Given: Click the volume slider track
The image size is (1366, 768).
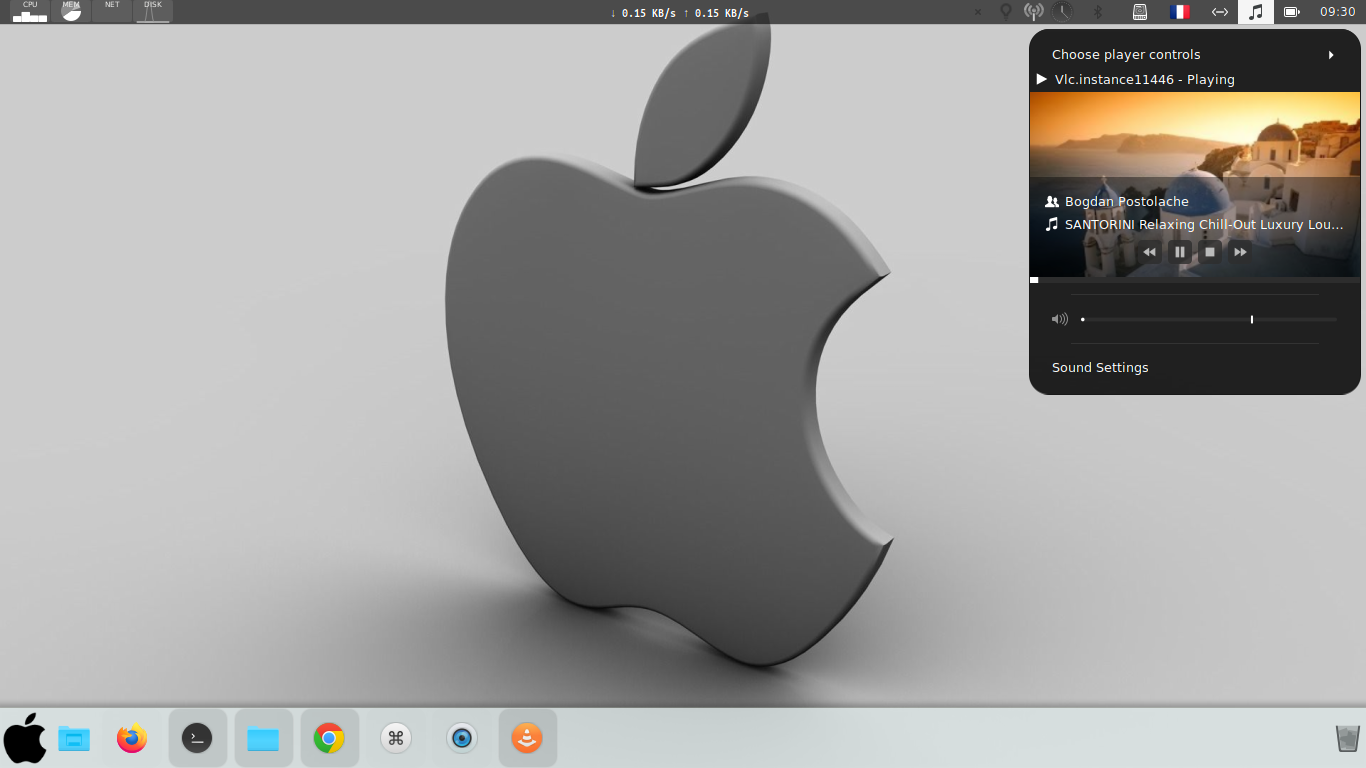Looking at the screenshot, I should click(1209, 319).
